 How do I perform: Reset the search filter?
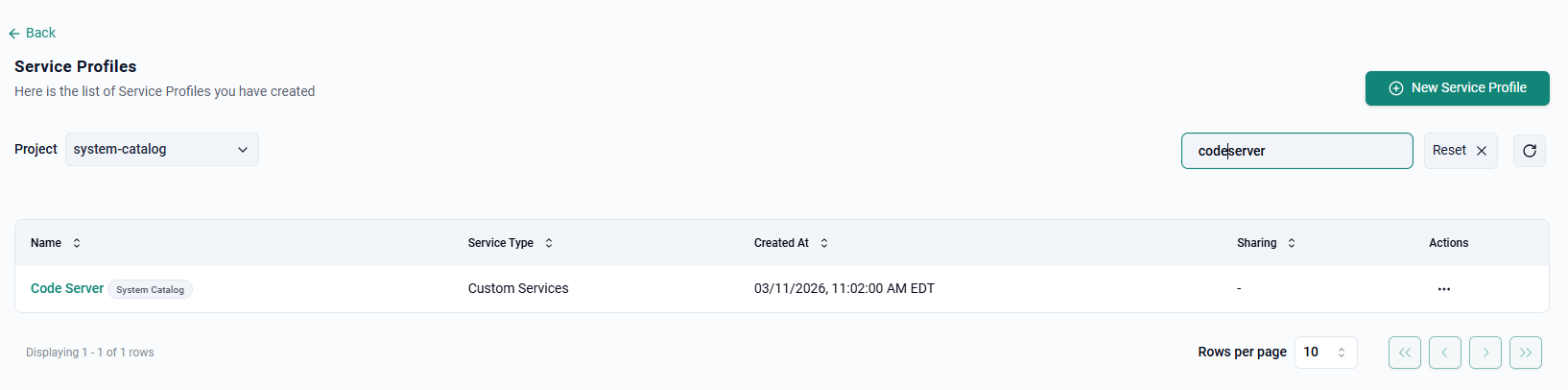tap(1460, 151)
